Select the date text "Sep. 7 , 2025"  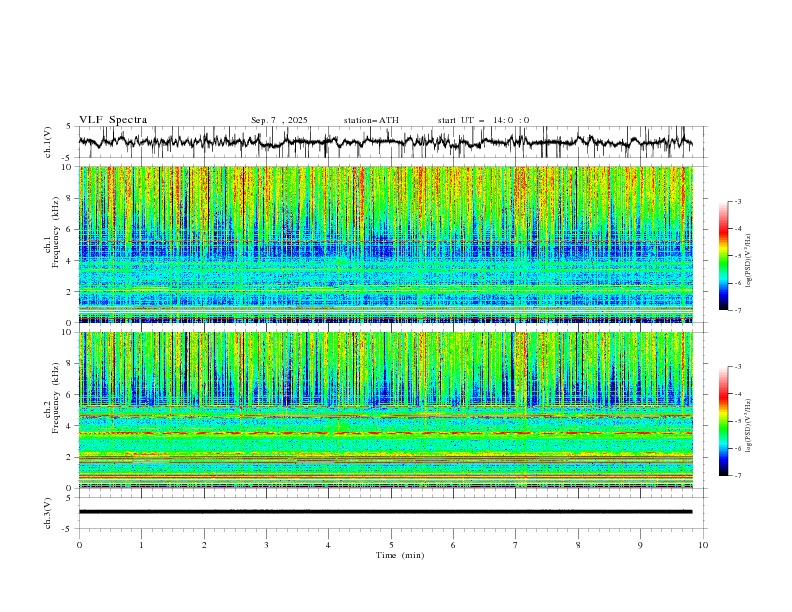(279, 120)
